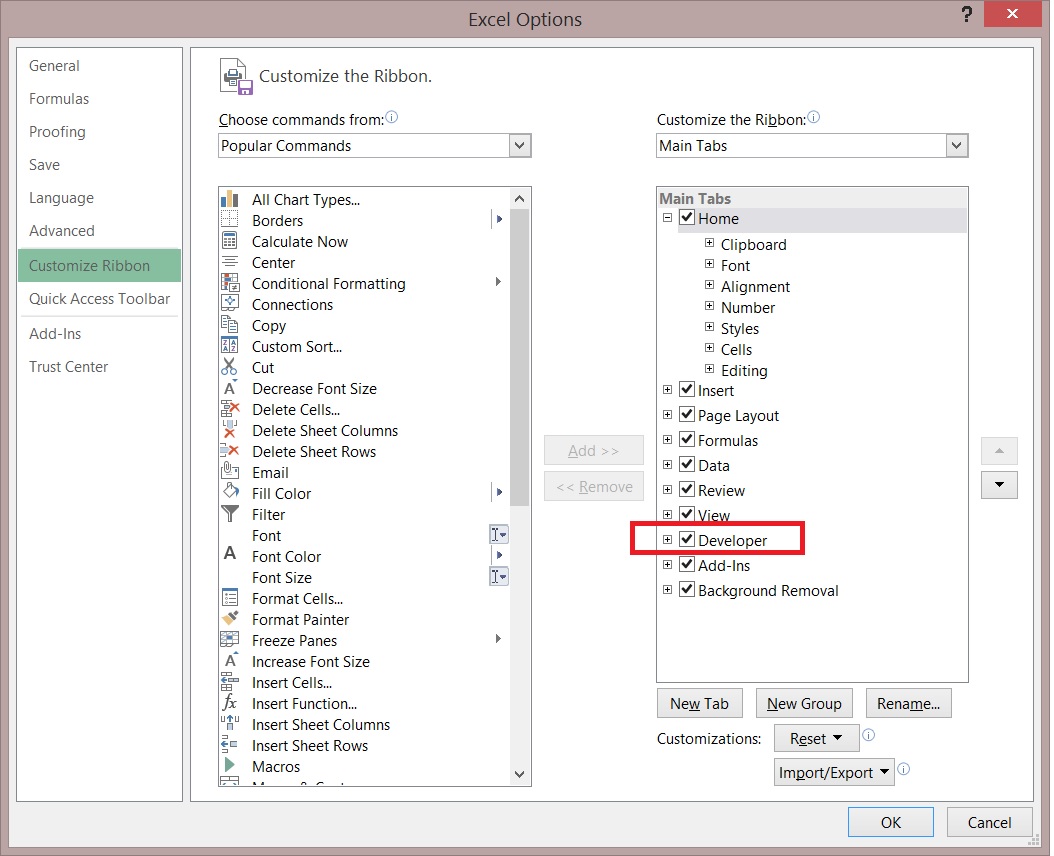The image size is (1054, 856).
Task: Select the Insert Function command icon
Action: pyautogui.click(x=231, y=703)
